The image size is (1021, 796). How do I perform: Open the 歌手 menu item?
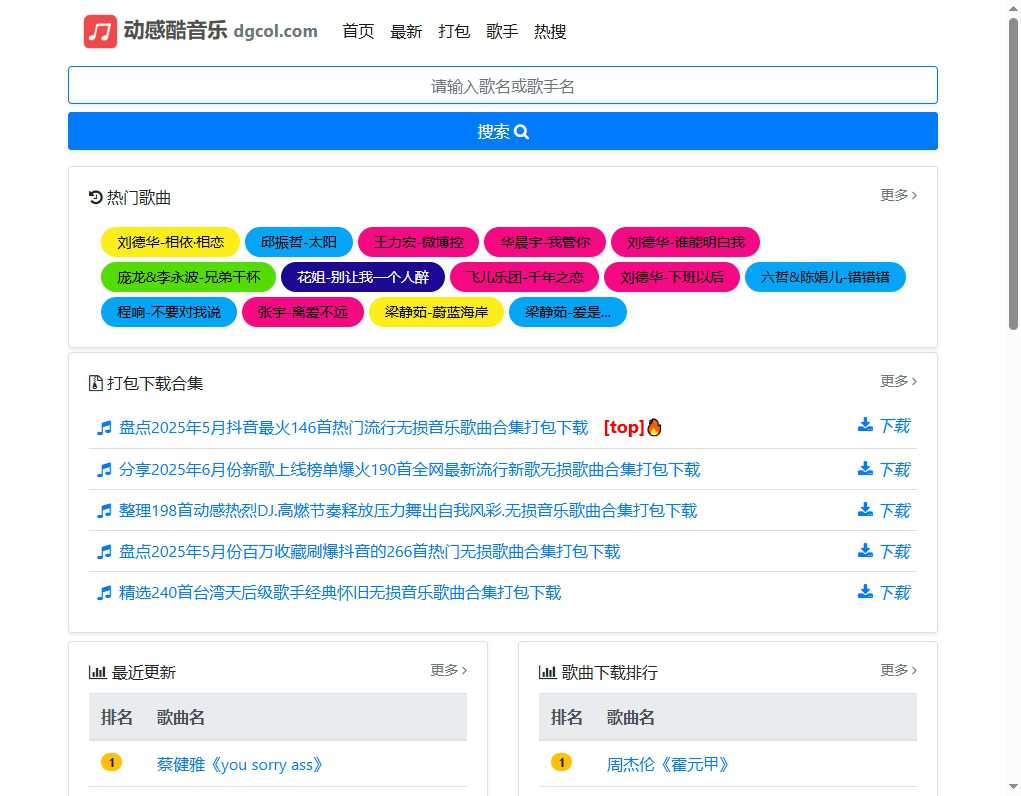(502, 31)
